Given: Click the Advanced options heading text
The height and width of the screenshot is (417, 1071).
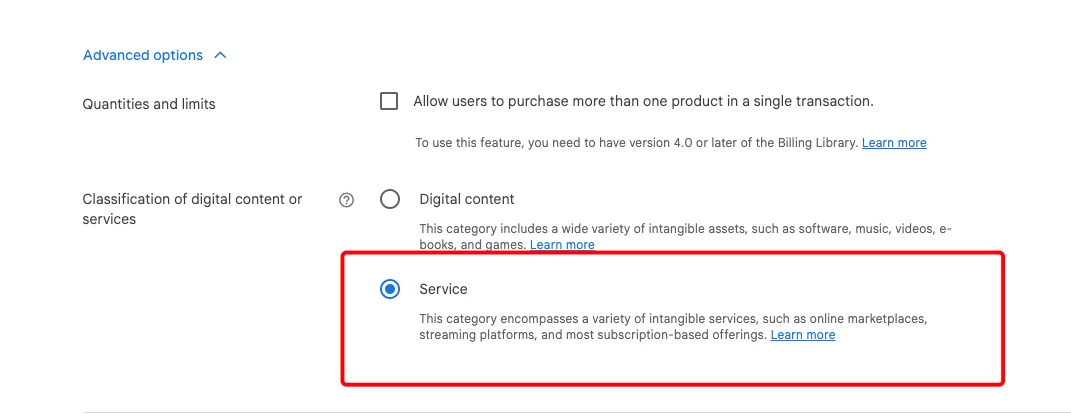Looking at the screenshot, I should [143, 55].
